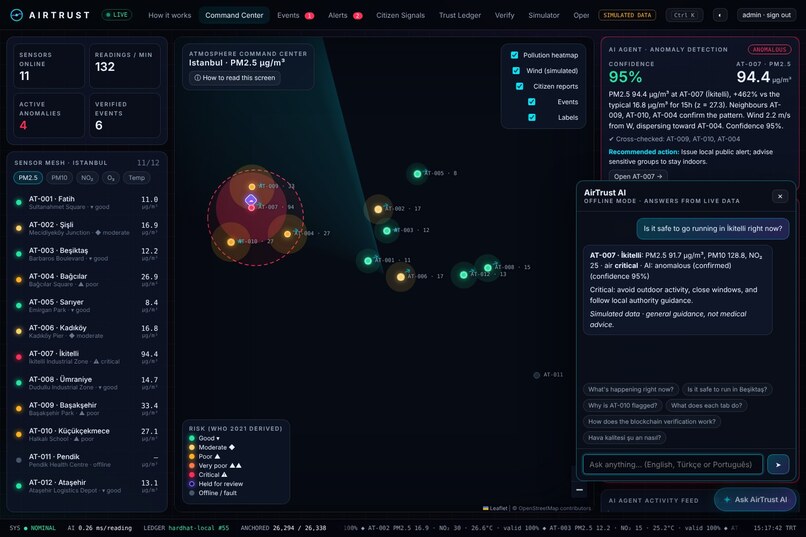The width and height of the screenshot is (806, 537).
Task: Click the AT-002 map sensor marker
Action: click(378, 209)
